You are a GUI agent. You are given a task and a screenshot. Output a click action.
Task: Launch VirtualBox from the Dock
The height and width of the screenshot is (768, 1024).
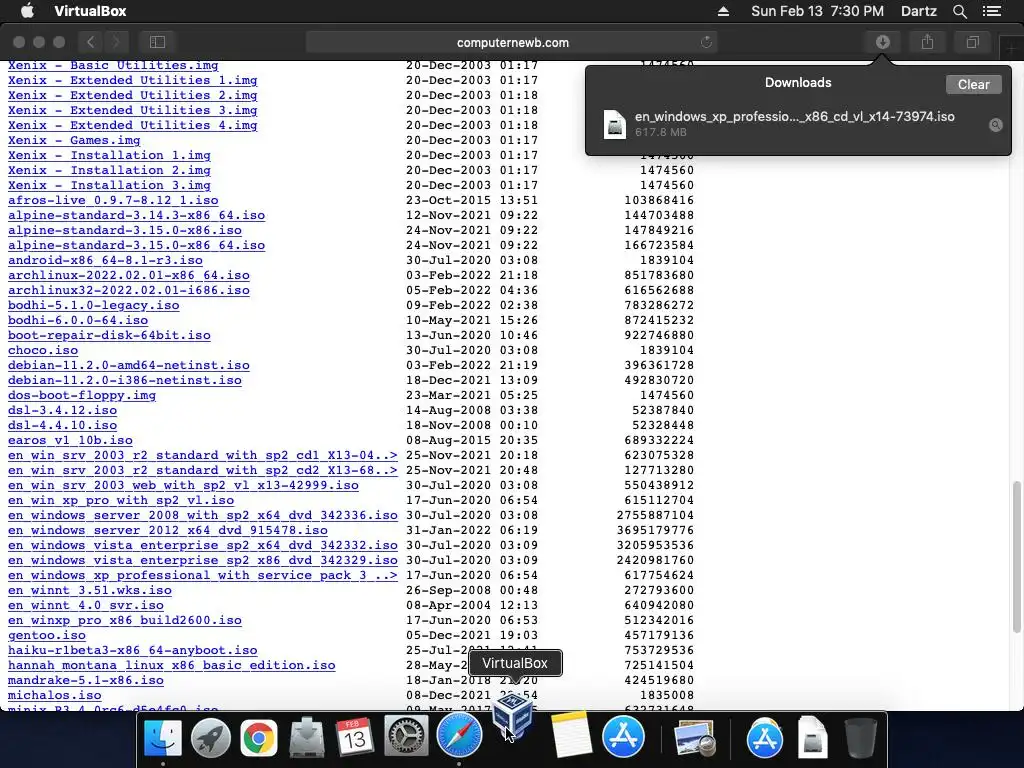(513, 717)
